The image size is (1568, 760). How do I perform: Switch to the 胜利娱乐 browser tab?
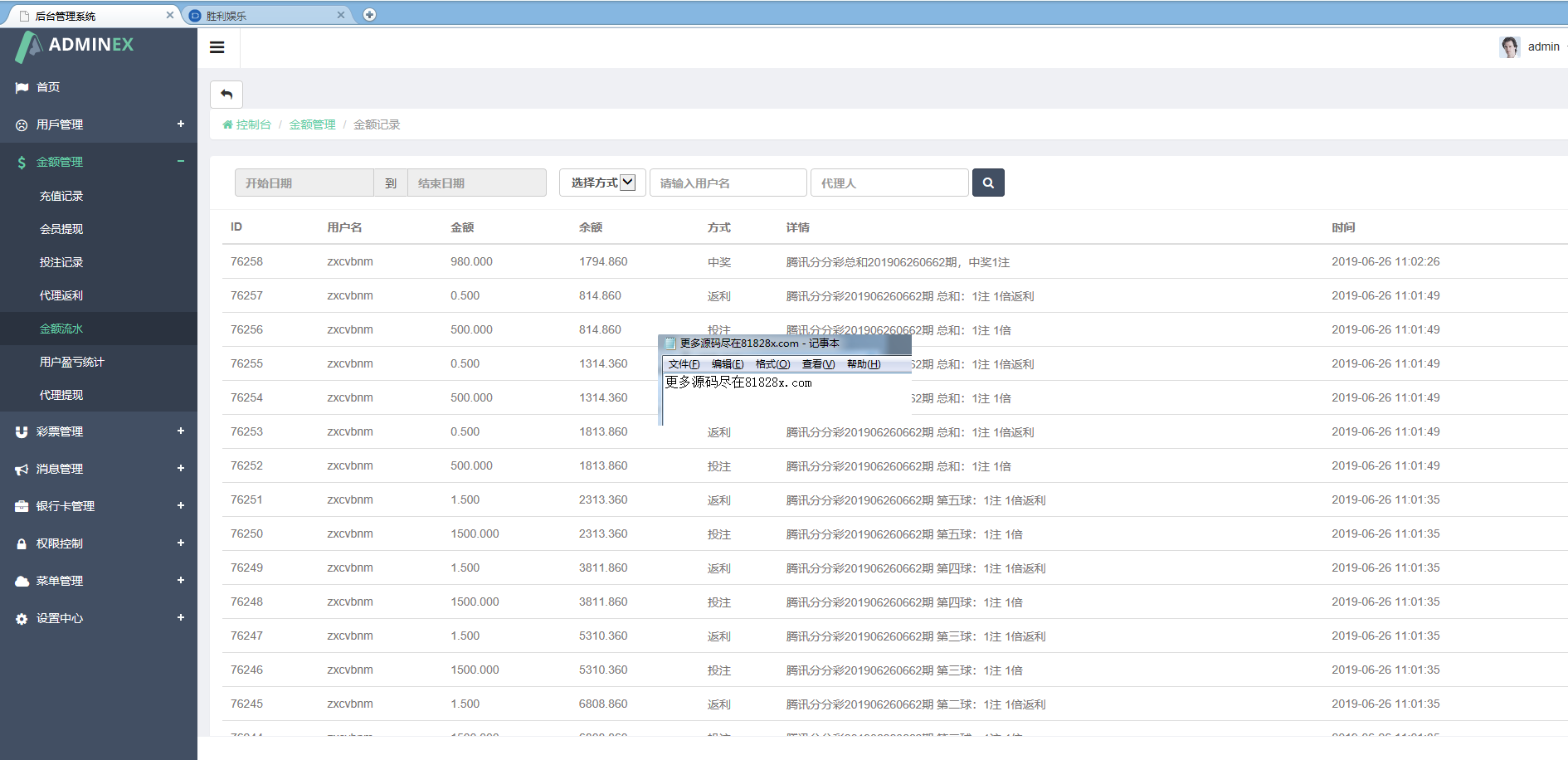click(x=265, y=16)
